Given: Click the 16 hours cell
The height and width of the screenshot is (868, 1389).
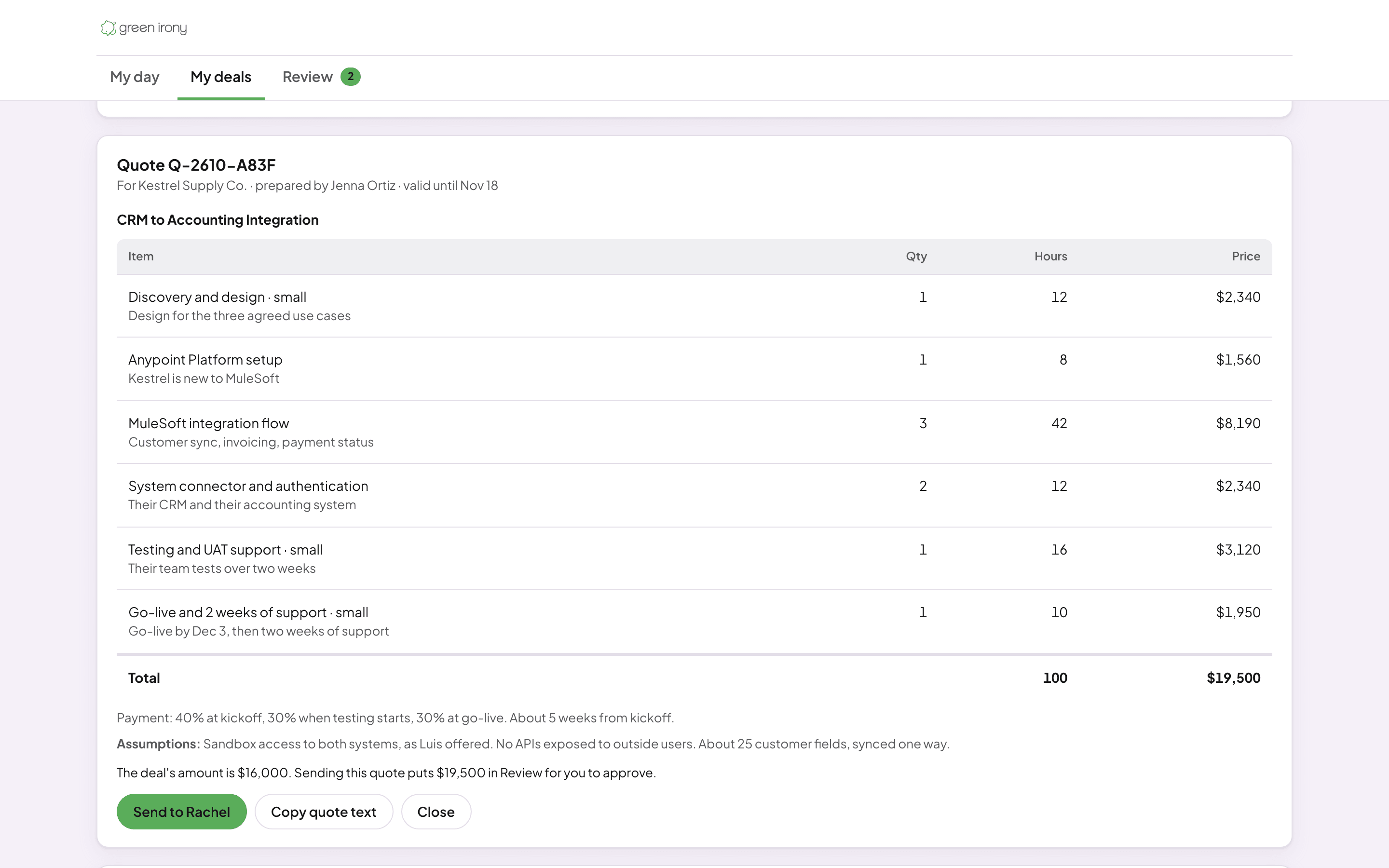Looking at the screenshot, I should point(1059,549).
